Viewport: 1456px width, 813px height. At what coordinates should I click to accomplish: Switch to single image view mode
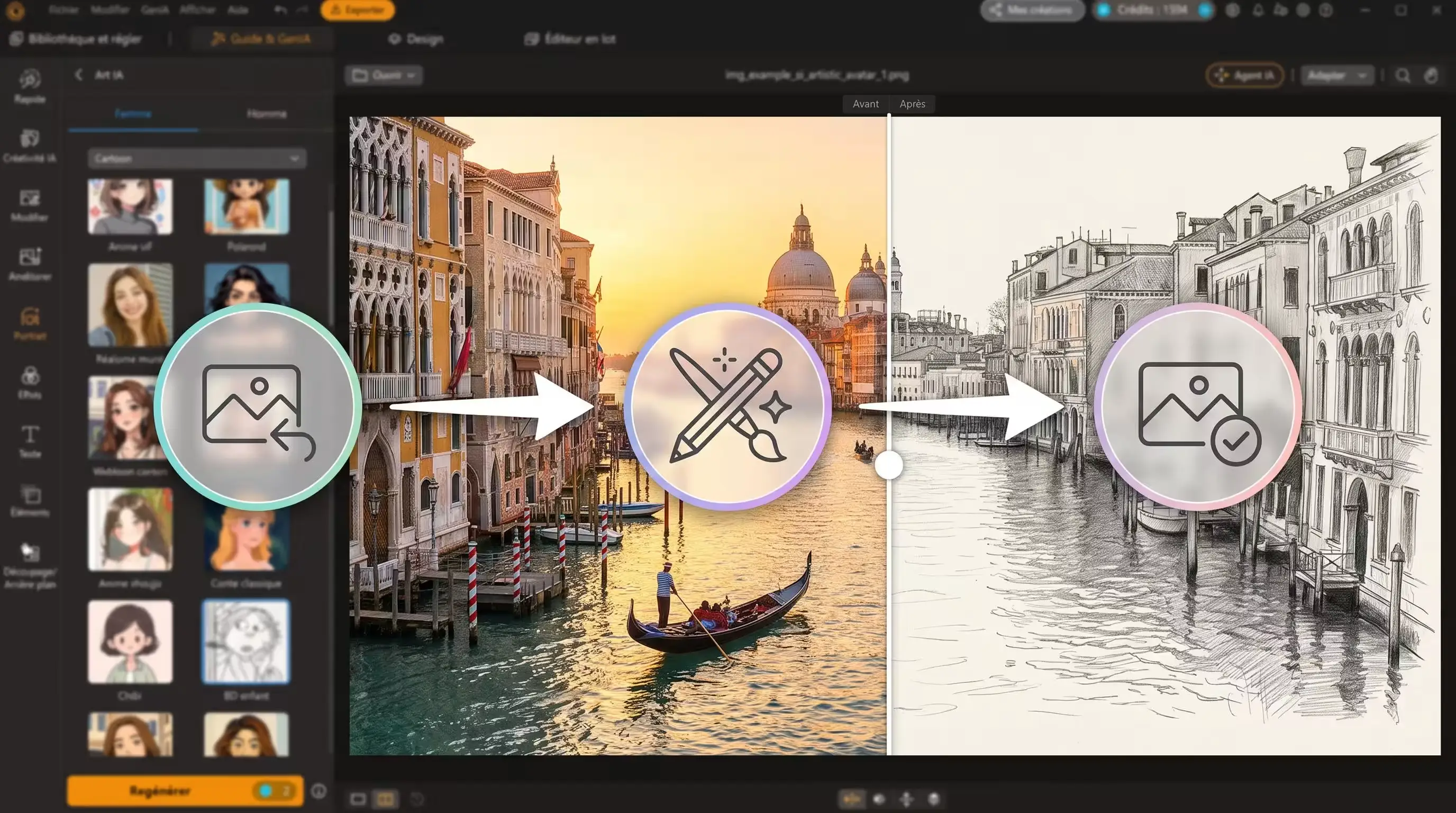[x=358, y=798]
